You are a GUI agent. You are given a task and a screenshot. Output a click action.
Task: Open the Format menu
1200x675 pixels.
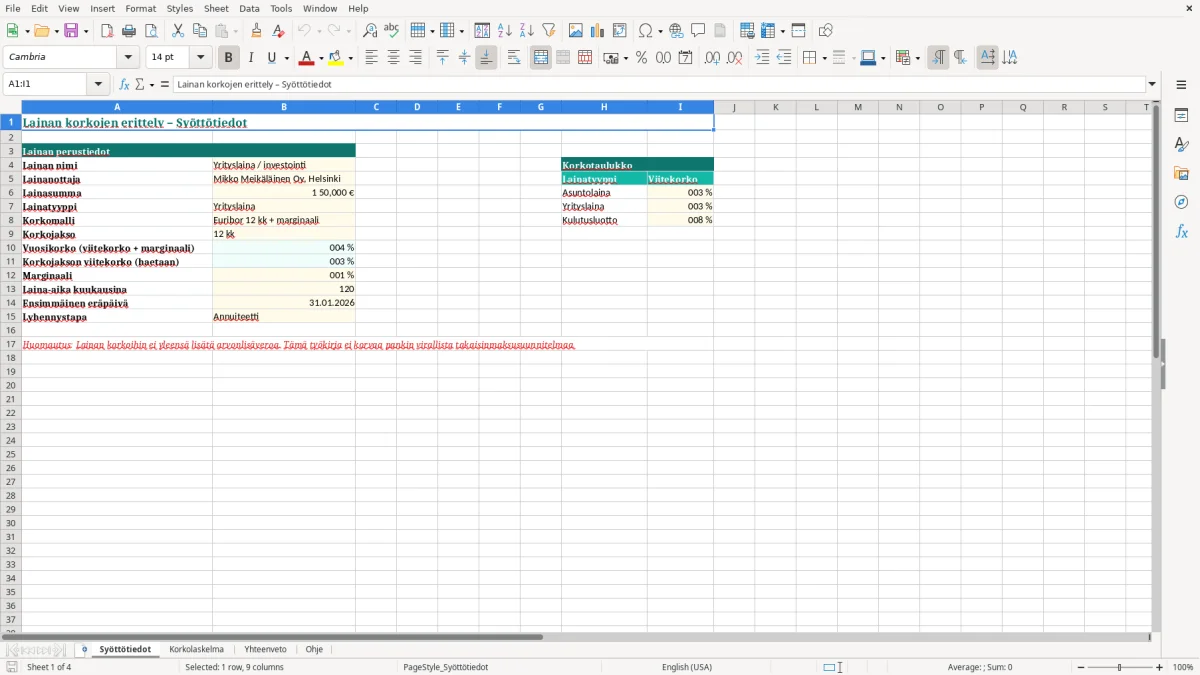[x=141, y=8]
